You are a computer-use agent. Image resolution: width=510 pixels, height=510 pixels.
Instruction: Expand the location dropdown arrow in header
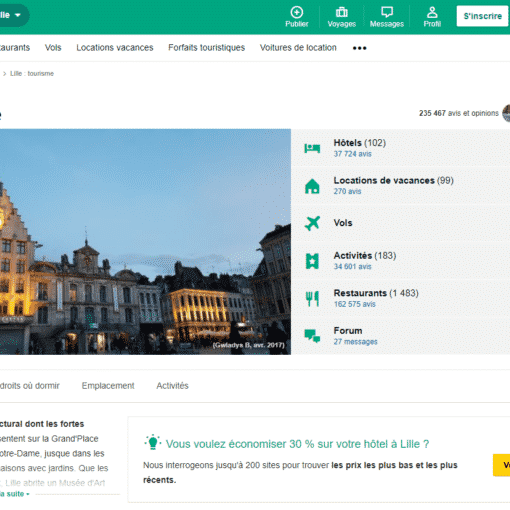point(18,15)
